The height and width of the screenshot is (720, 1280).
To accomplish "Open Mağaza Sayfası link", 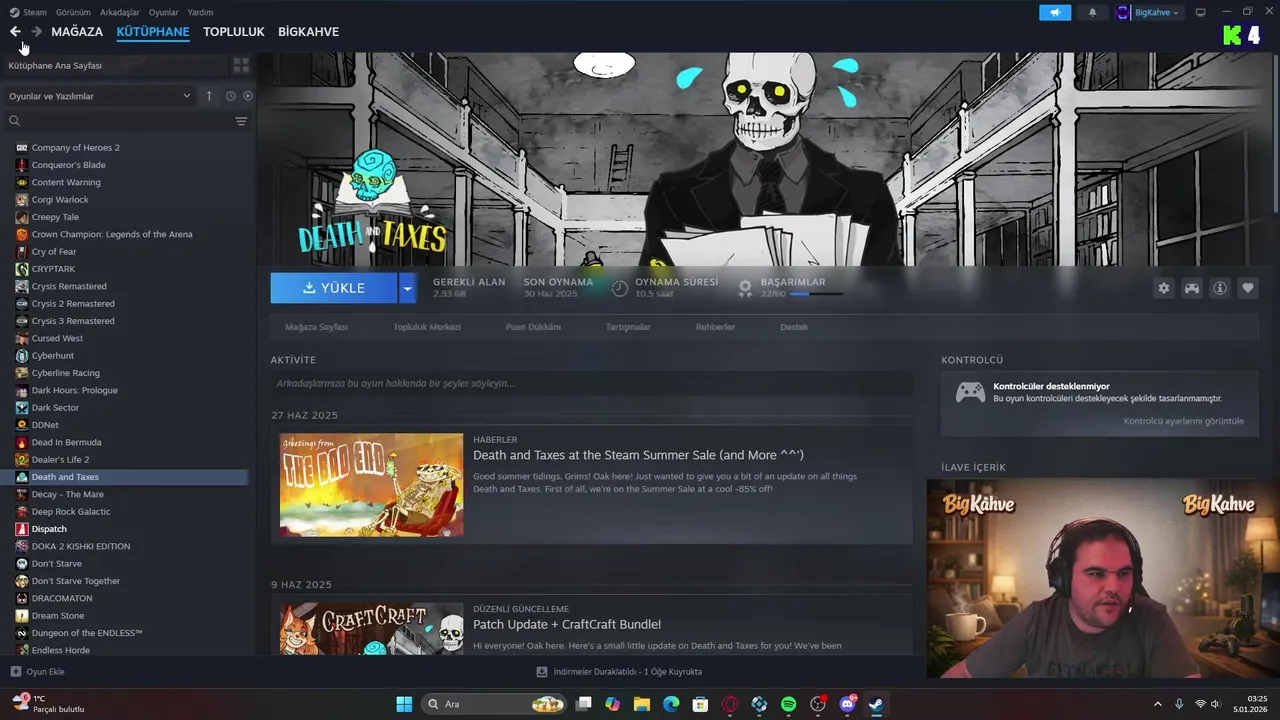I will [x=316, y=327].
